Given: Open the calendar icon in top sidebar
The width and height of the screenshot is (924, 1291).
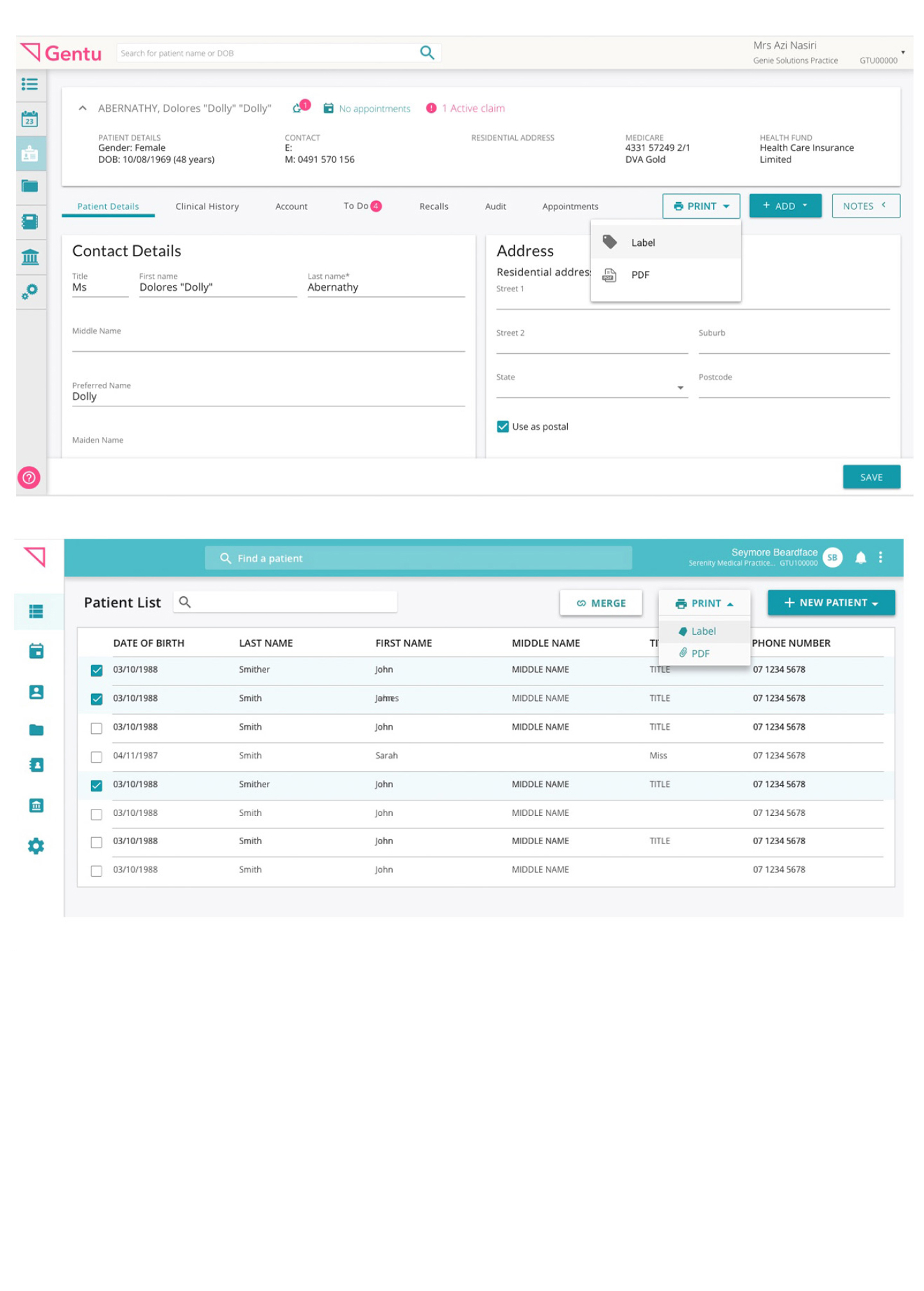Looking at the screenshot, I should pos(30,119).
